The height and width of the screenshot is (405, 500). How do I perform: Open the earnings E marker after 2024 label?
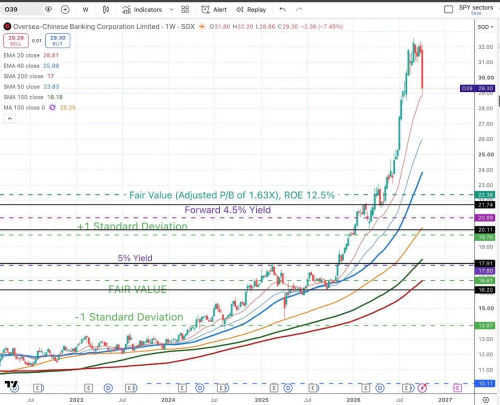coord(182,388)
